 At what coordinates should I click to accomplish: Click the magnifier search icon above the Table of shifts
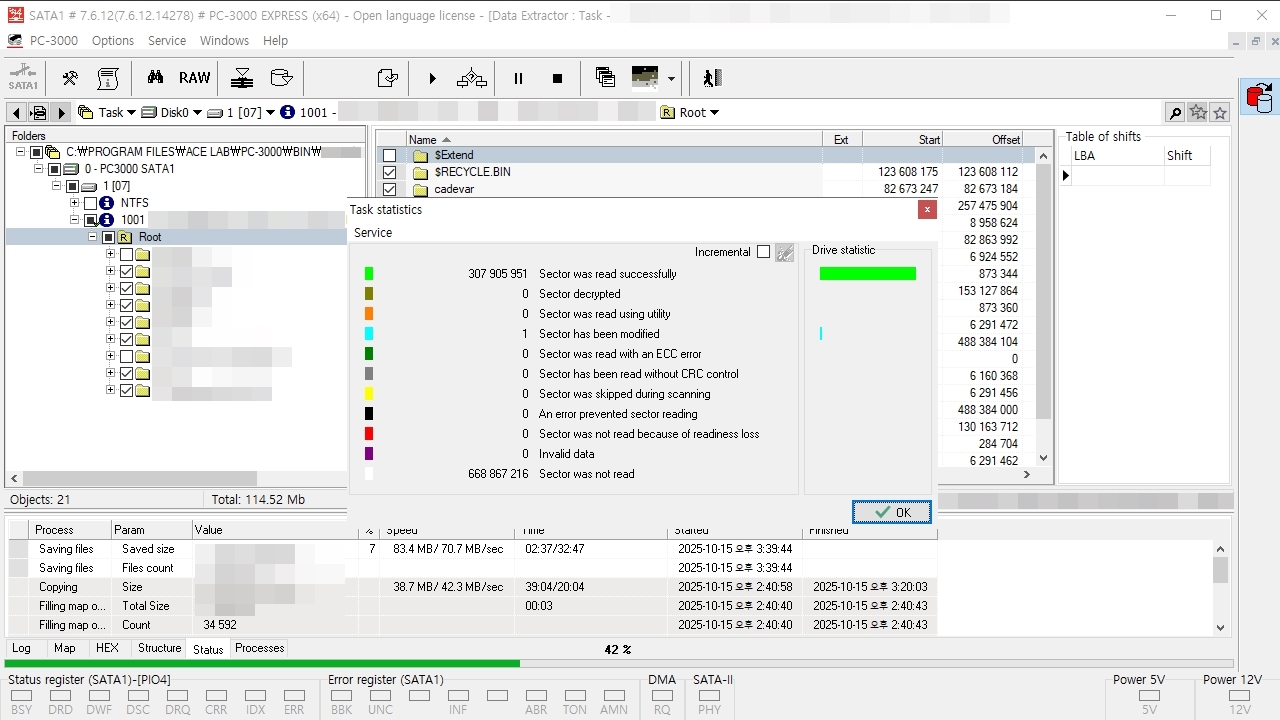pos(1175,113)
